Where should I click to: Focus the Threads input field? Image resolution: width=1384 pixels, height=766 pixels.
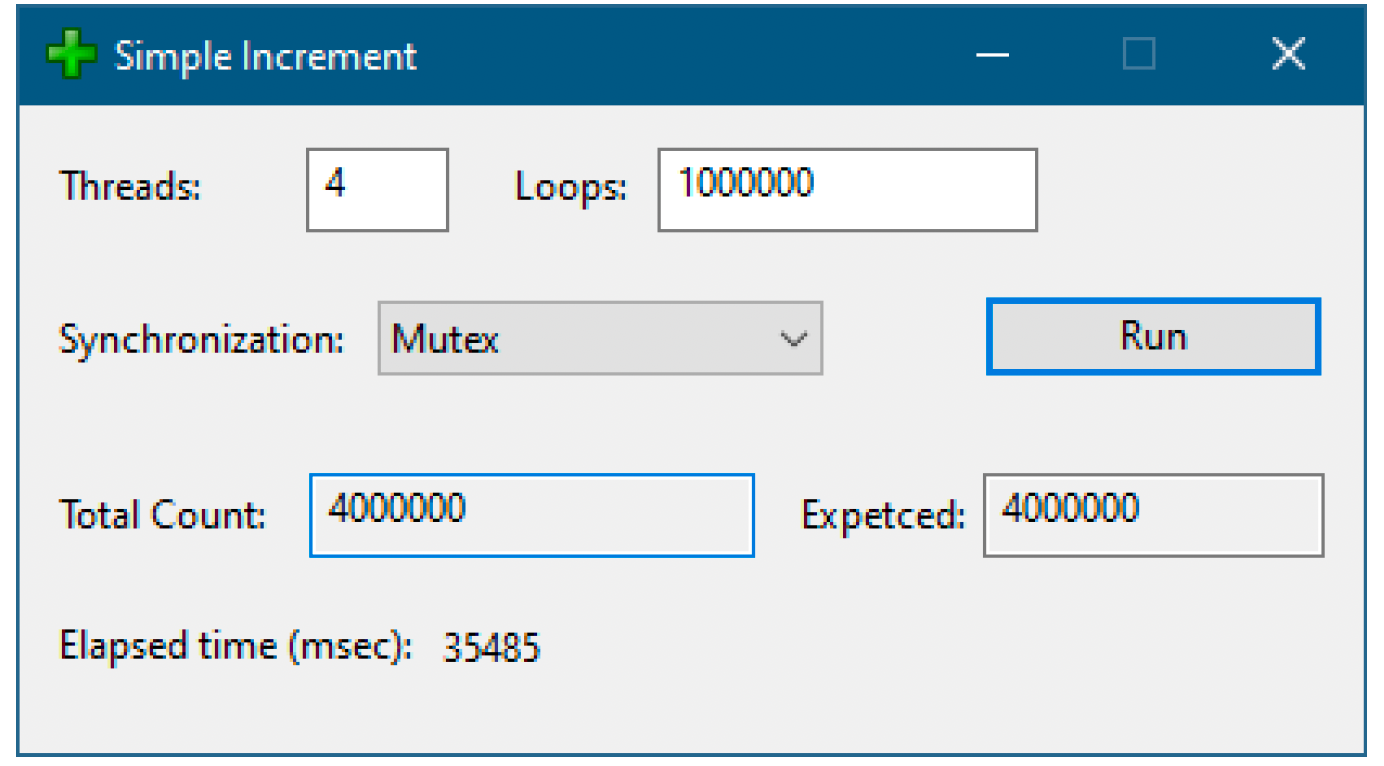tap(377, 190)
